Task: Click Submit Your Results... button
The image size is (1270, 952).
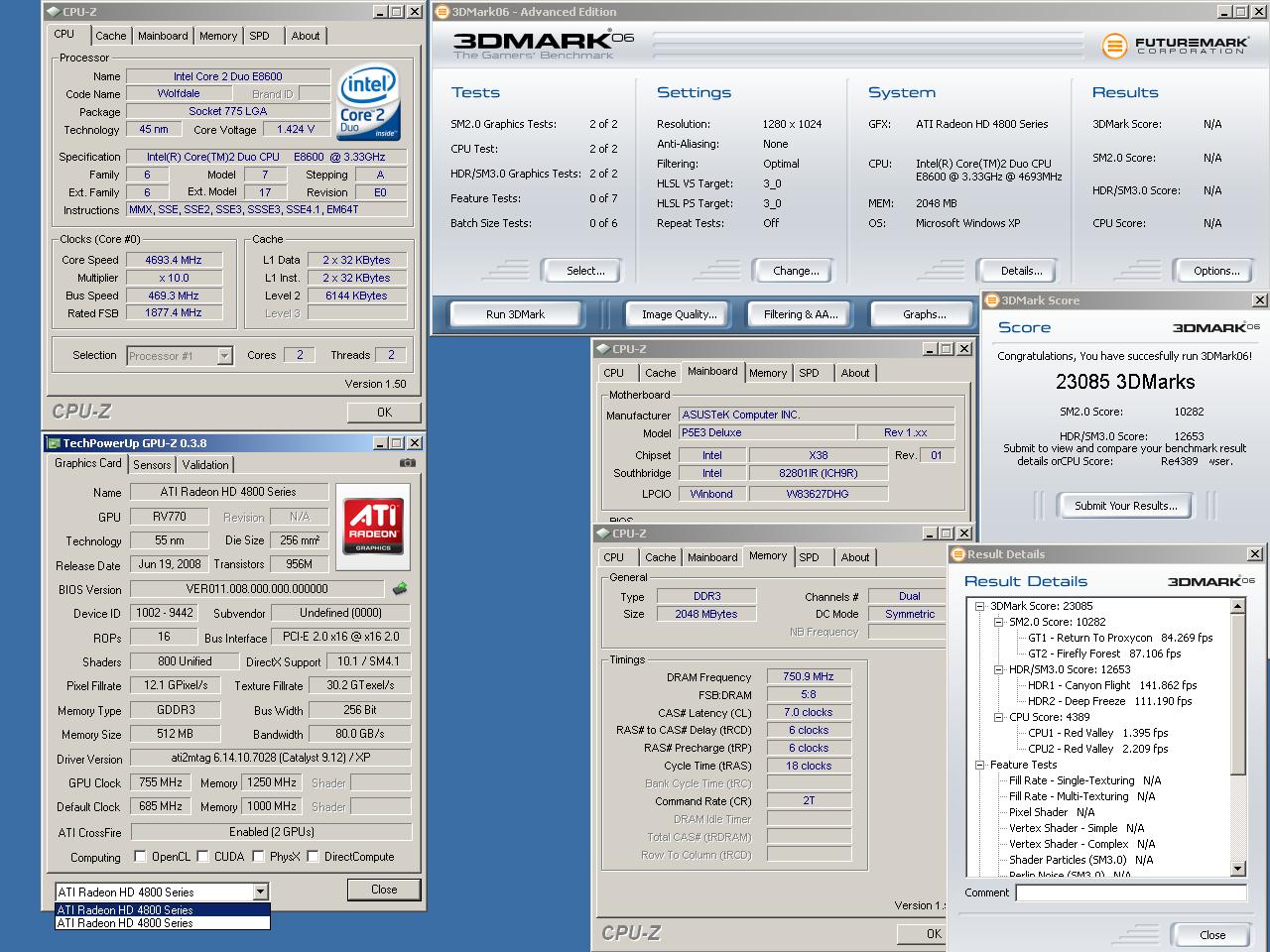Action: 1125,506
